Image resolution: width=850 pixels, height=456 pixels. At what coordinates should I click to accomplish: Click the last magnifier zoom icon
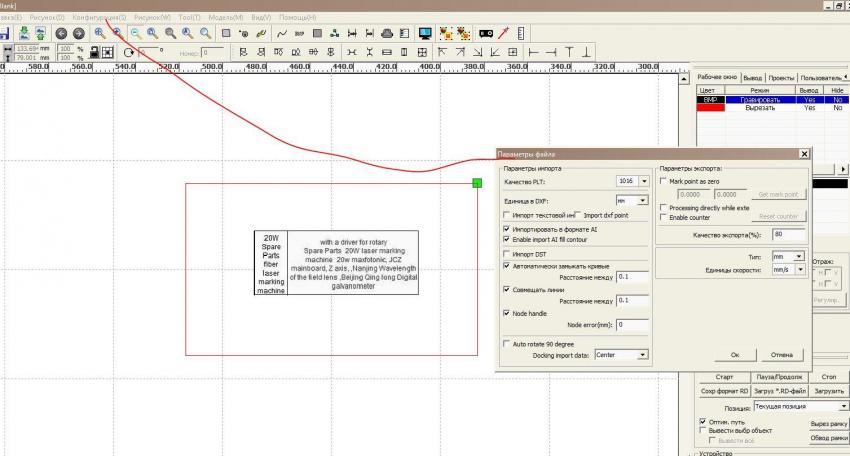[203, 33]
